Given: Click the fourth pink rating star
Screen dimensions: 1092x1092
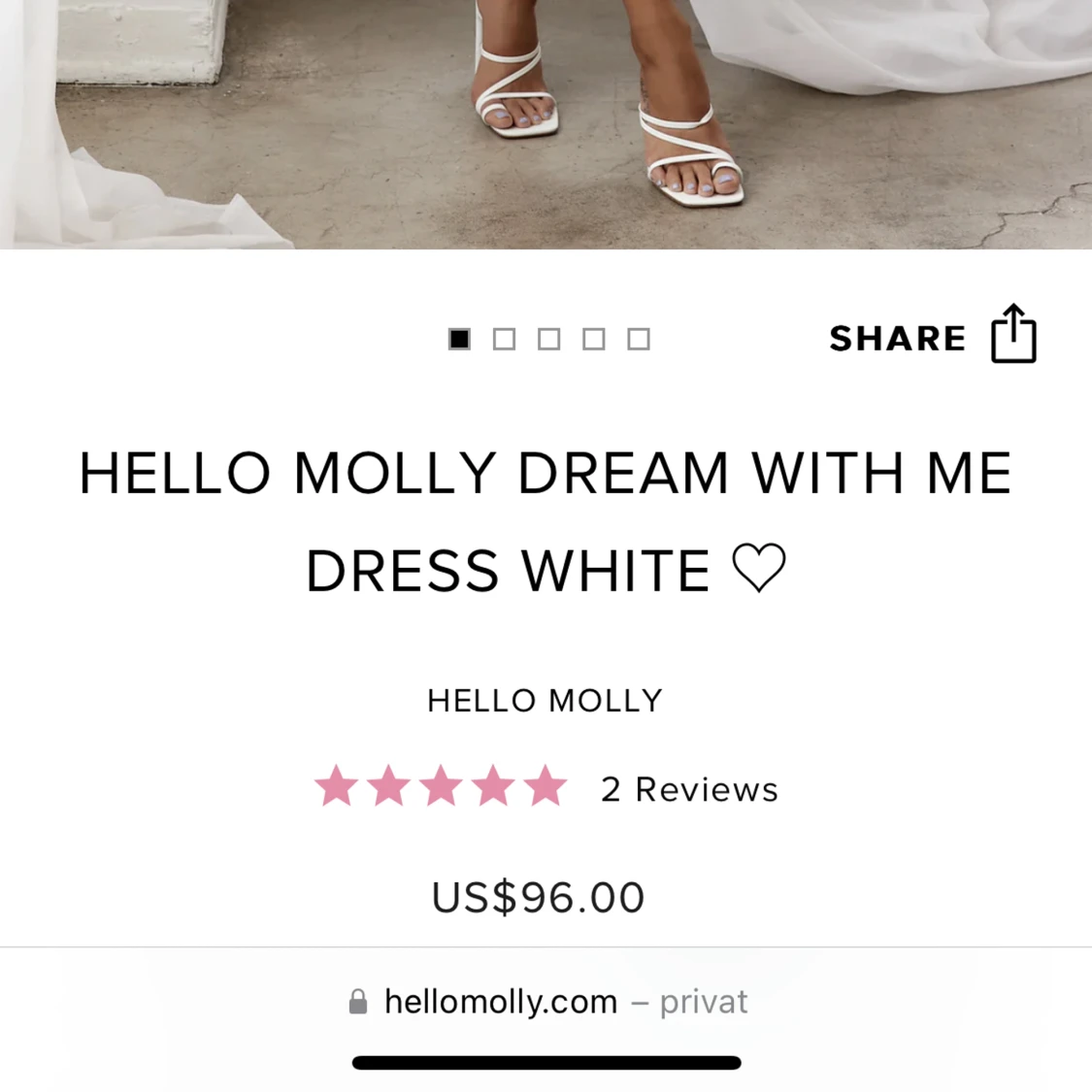Looking at the screenshot, I should click(494, 786).
